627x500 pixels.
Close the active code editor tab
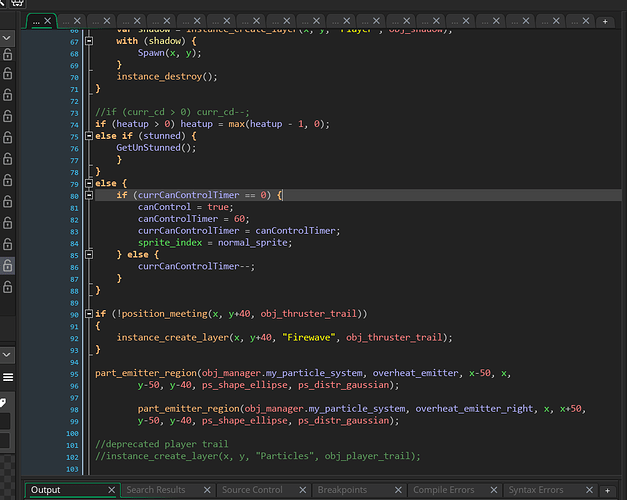pos(48,21)
